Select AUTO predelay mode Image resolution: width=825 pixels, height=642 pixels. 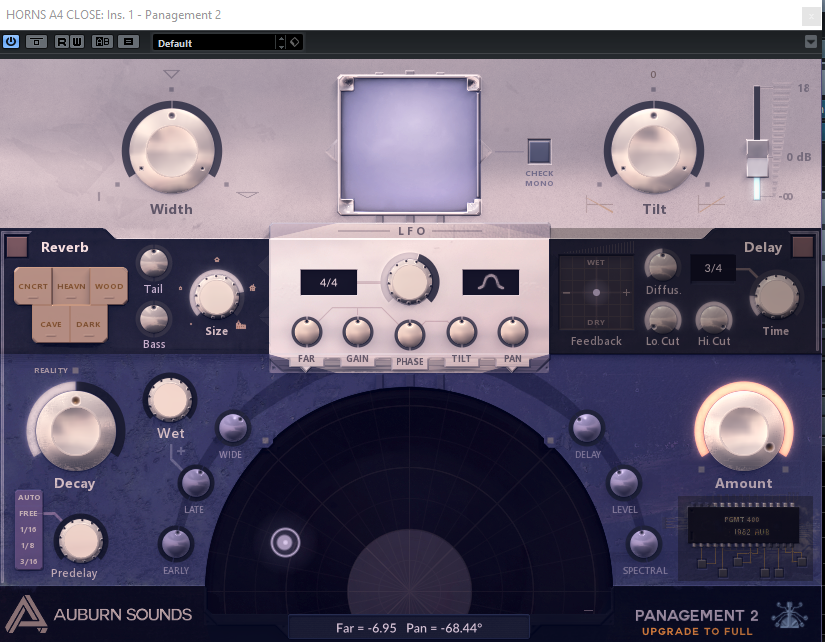tap(29, 497)
